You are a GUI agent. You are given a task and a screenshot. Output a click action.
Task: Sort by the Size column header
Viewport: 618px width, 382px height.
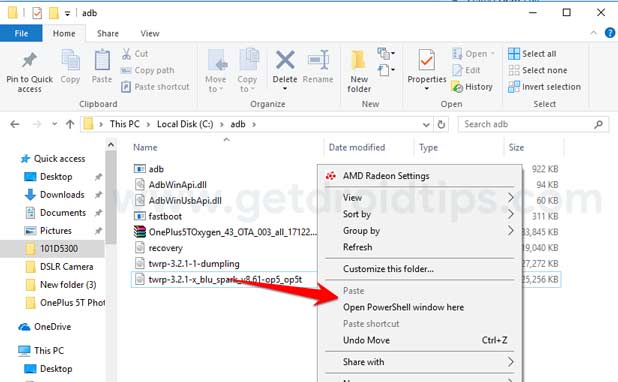pyautogui.click(x=516, y=147)
